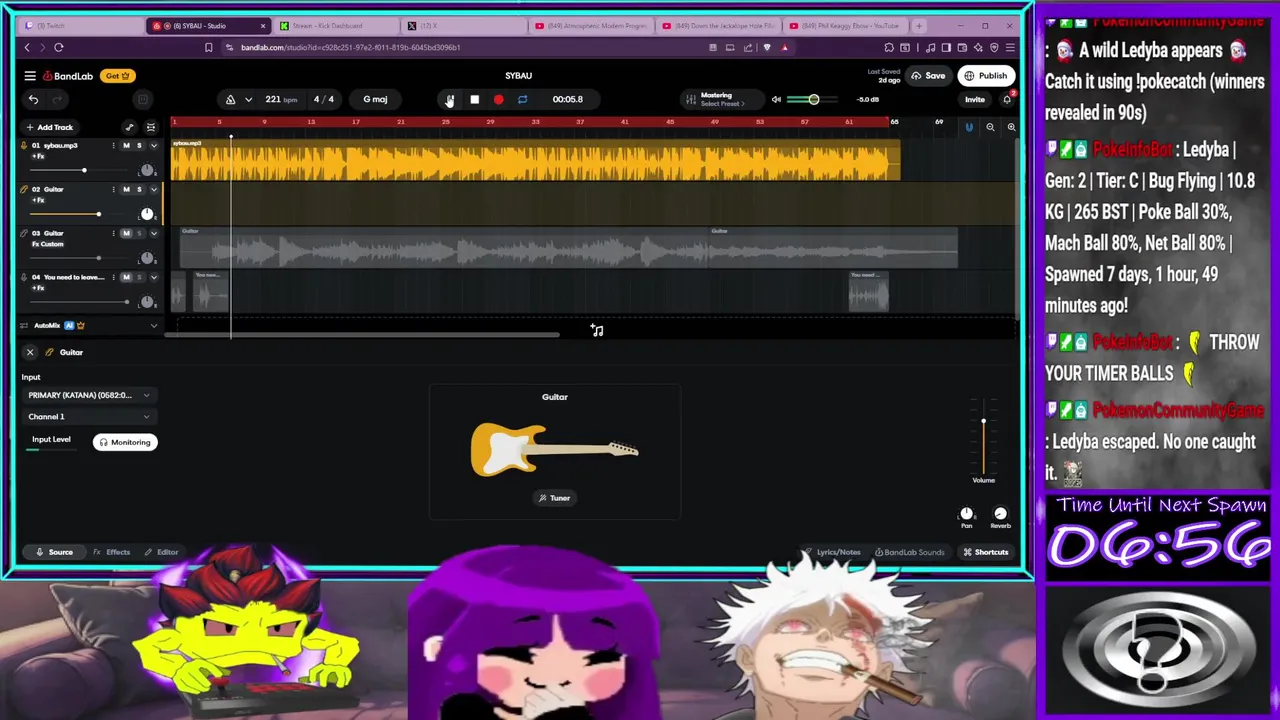Click track 02 Guitar pan knob
This screenshot has width=1280, height=720.
[x=147, y=214]
